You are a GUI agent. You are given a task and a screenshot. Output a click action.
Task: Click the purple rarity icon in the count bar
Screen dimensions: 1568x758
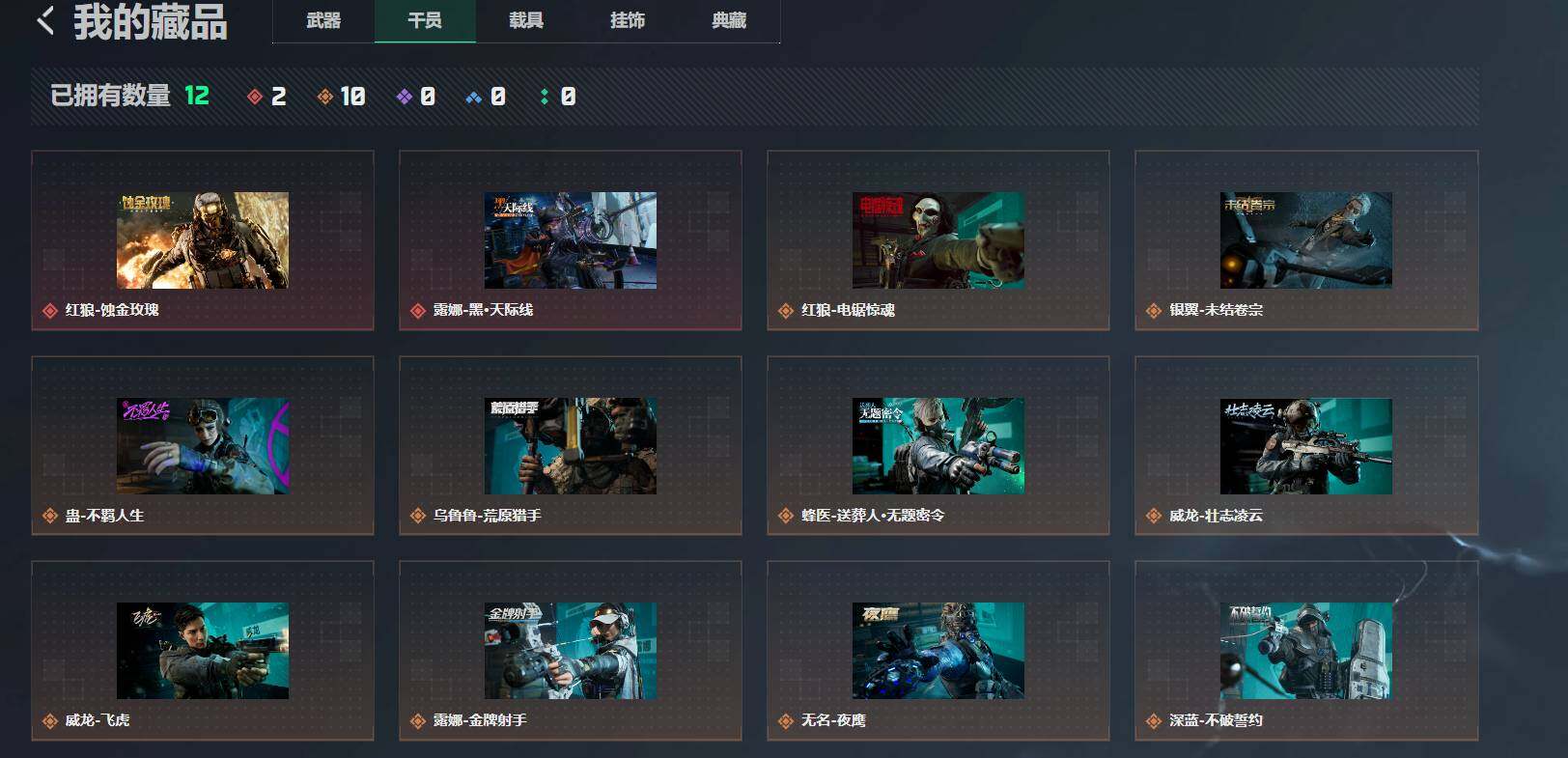pyautogui.click(x=405, y=97)
